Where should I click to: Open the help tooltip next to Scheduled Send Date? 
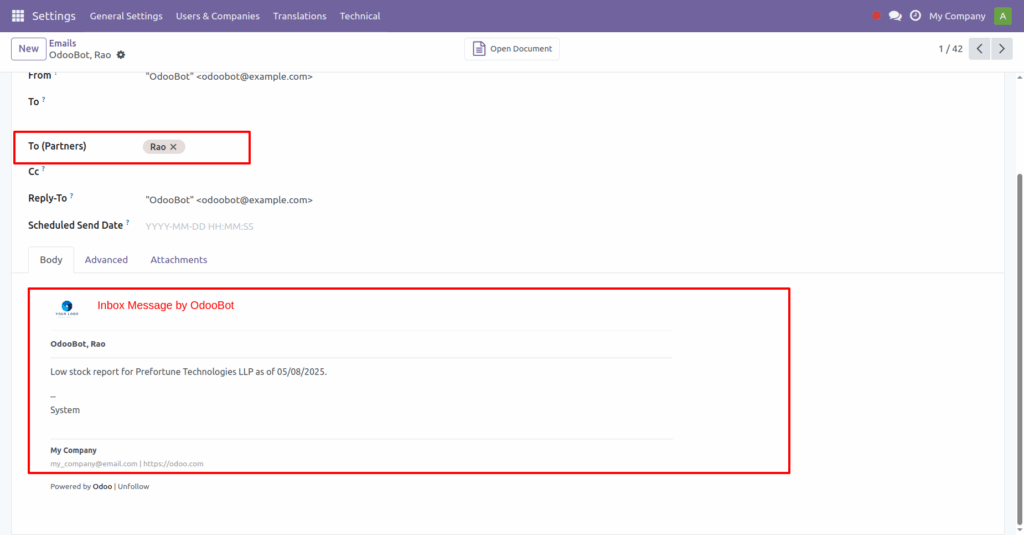pyautogui.click(x=127, y=223)
